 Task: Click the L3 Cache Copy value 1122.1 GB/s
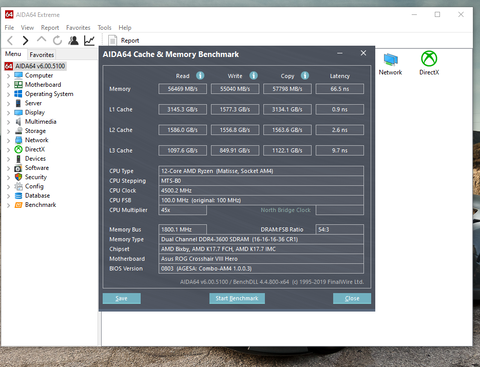pyautogui.click(x=287, y=151)
